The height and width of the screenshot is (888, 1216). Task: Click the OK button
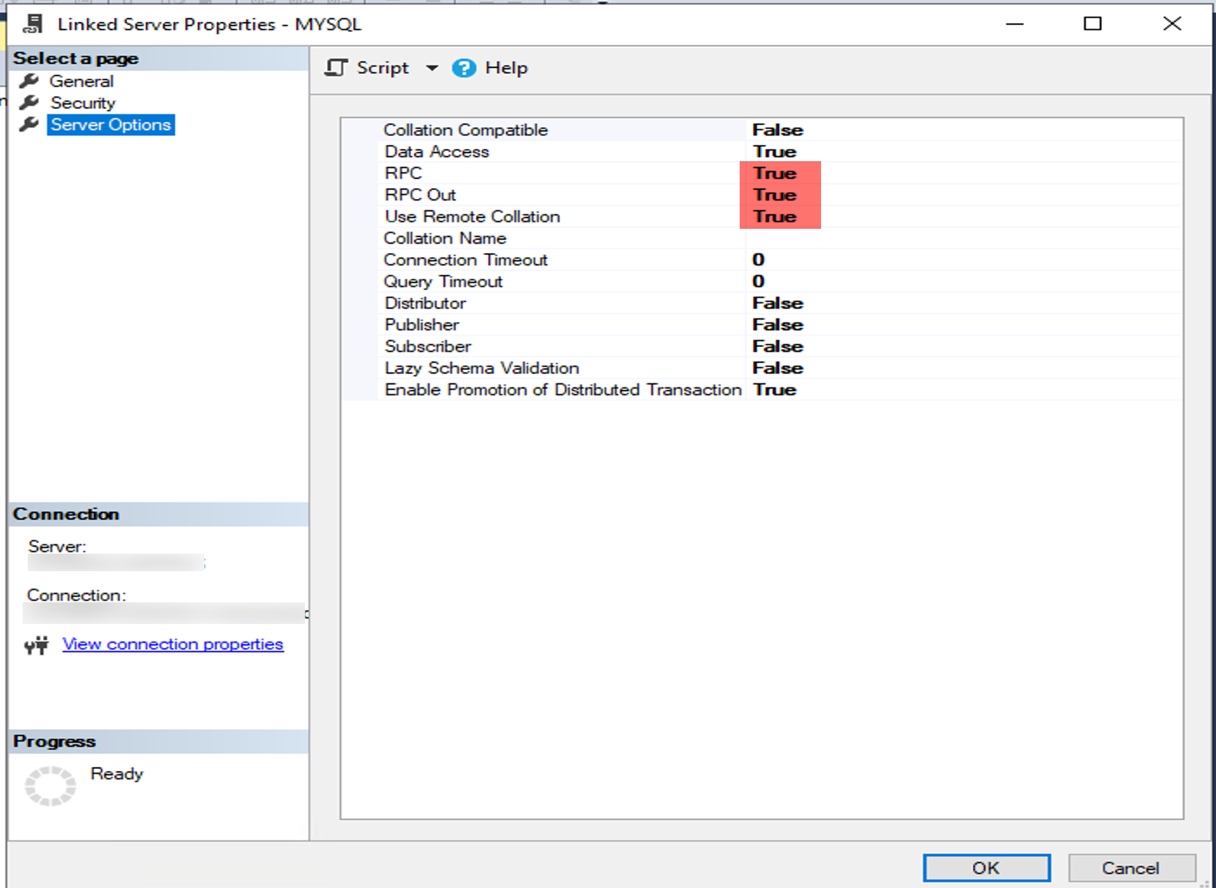[986, 867]
